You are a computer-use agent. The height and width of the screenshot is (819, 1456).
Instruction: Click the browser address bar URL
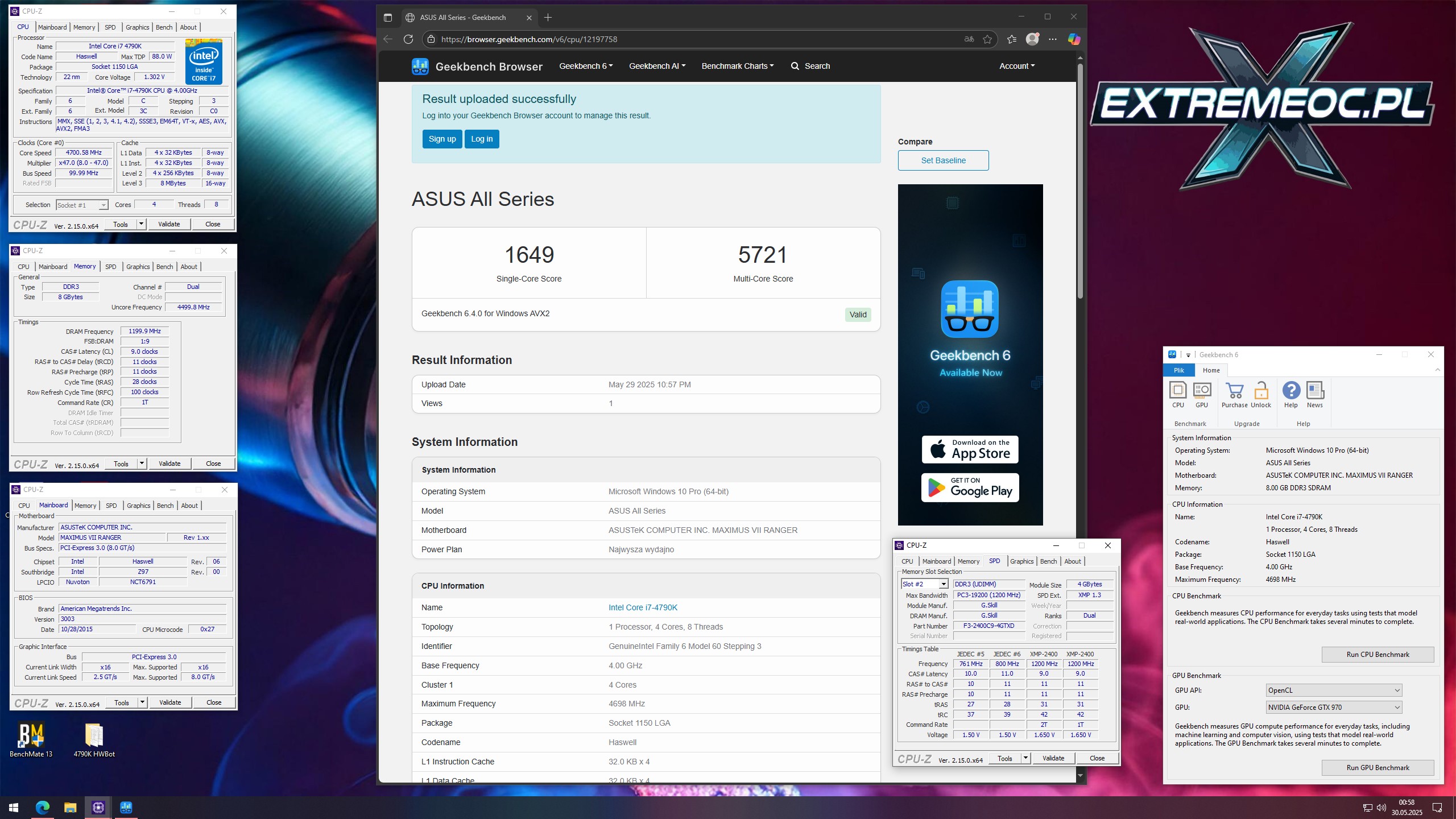click(529, 39)
